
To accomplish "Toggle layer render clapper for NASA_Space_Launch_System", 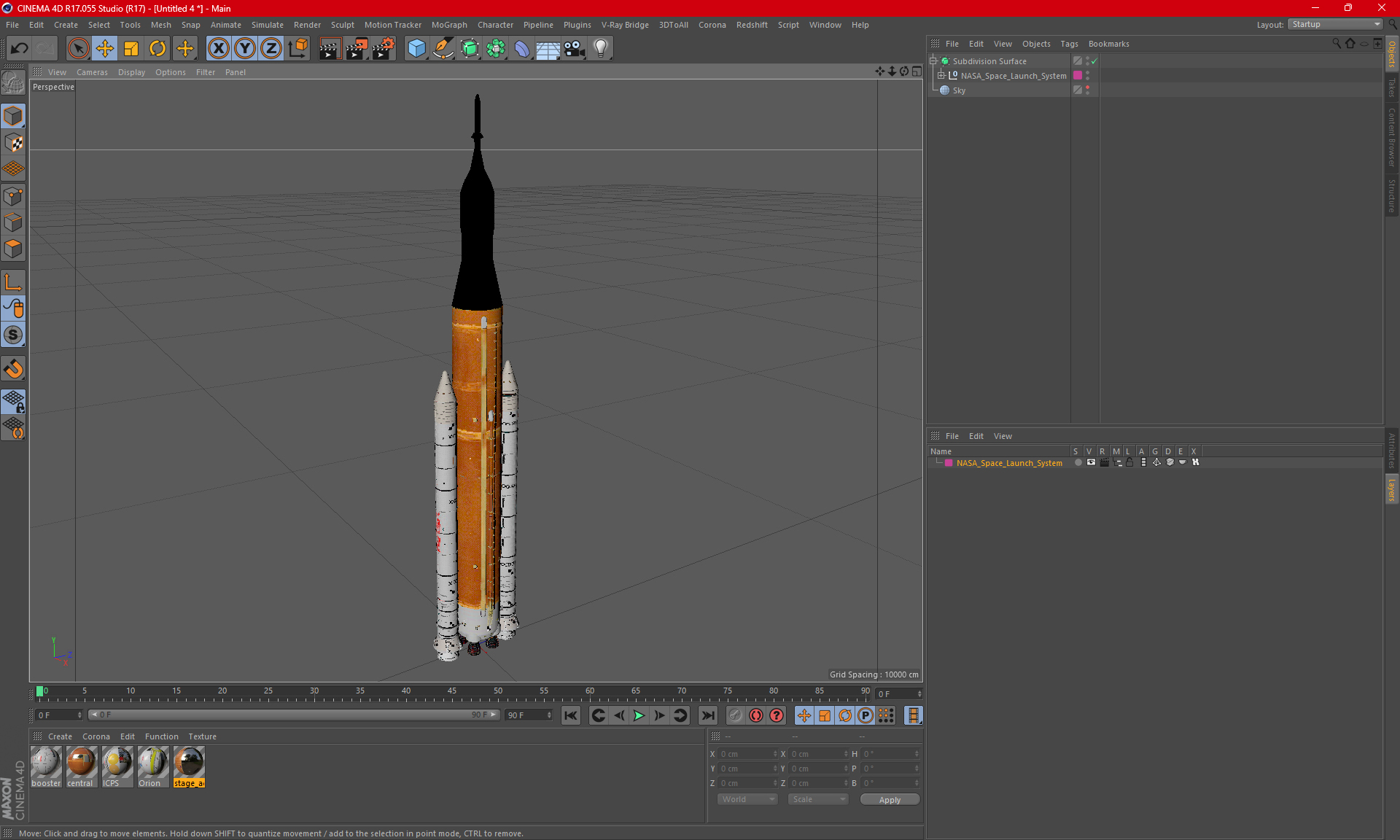I will 1104,462.
